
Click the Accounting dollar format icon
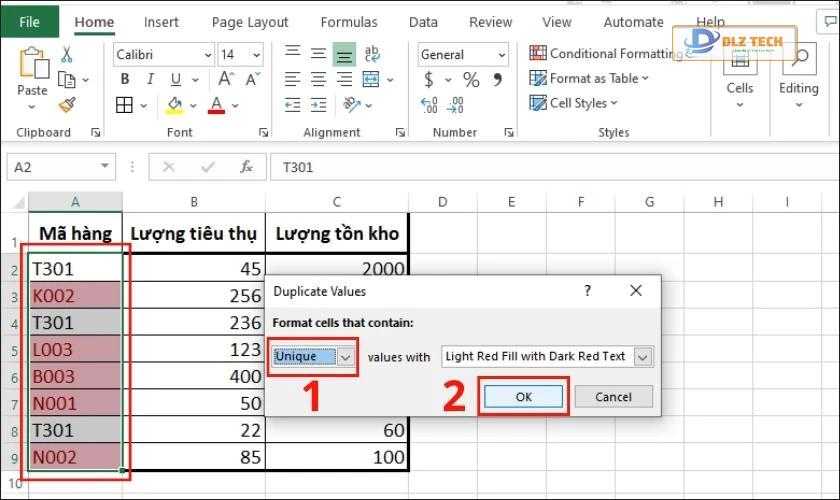point(429,80)
